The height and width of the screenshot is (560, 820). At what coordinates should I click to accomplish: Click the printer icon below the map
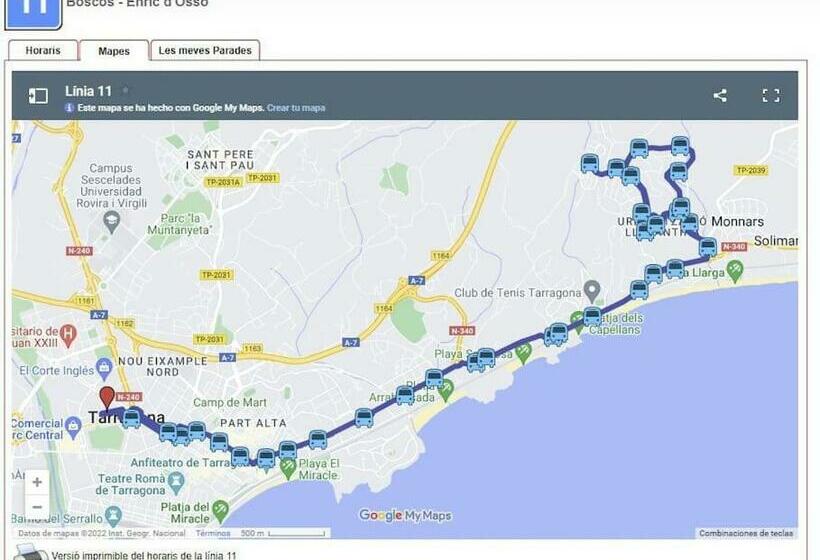click(x=29, y=553)
